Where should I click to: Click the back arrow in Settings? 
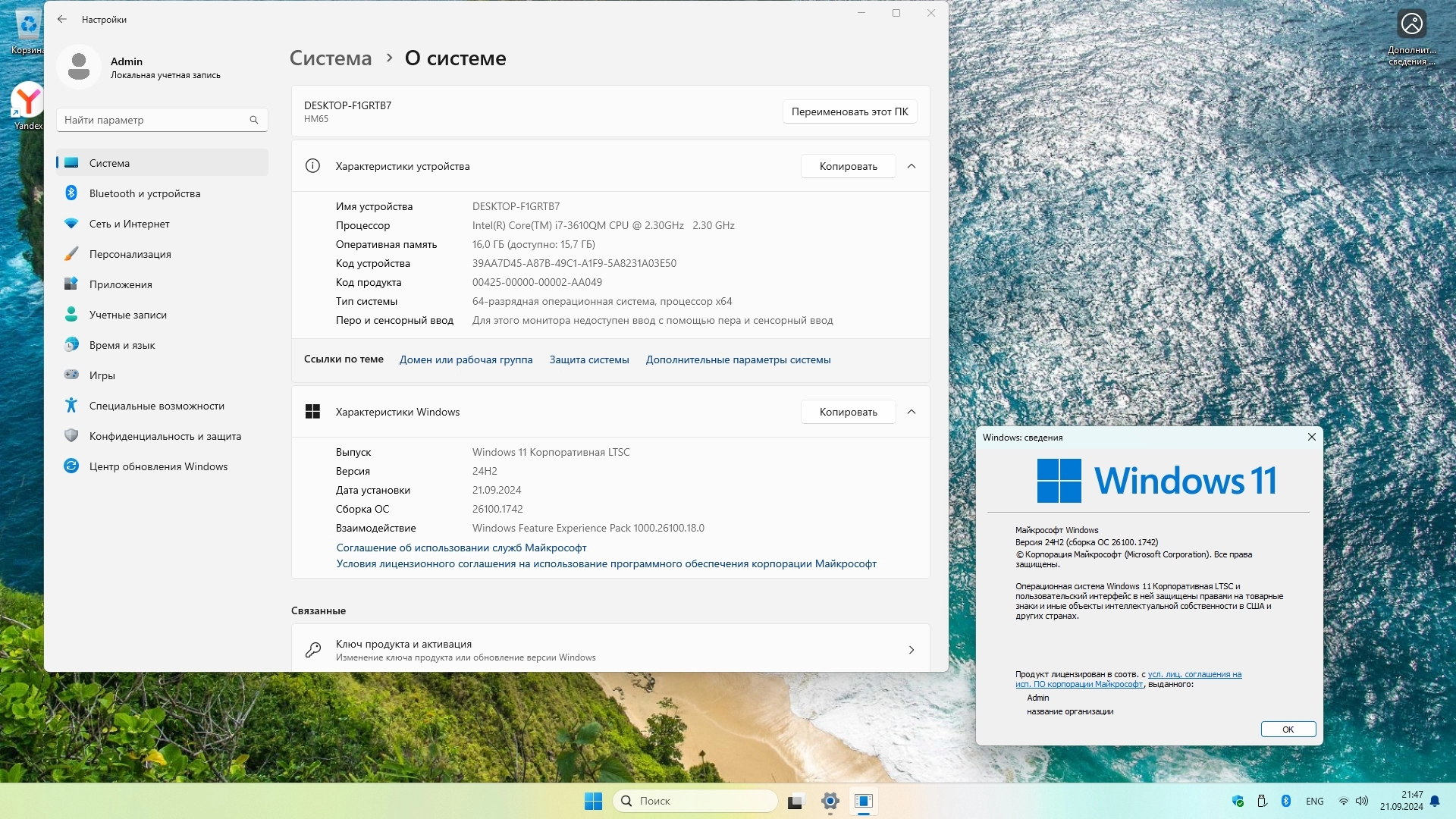click(x=62, y=20)
